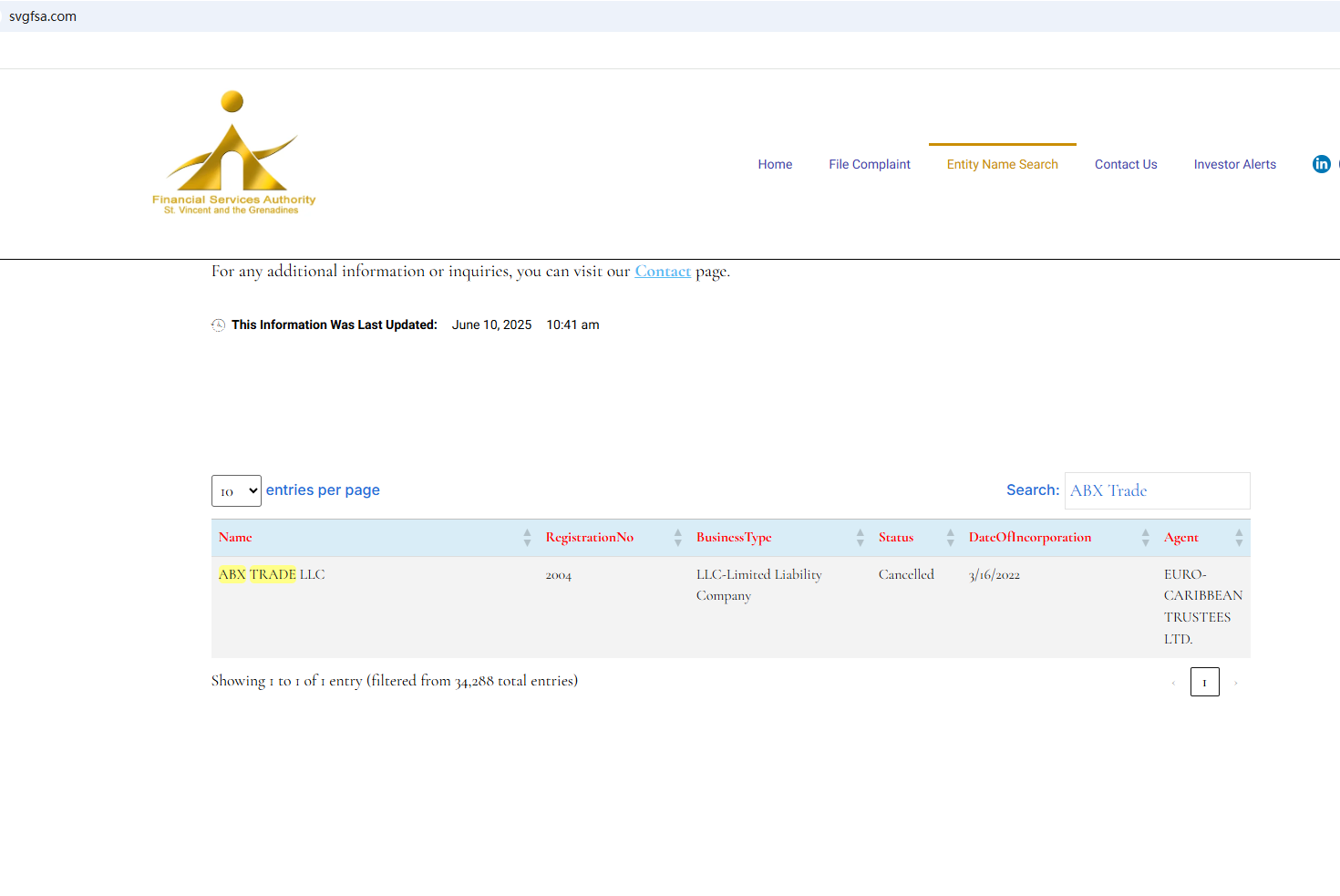The image size is (1340, 896).
Task: Open the entries per page dropdown
Action: pyautogui.click(x=236, y=491)
